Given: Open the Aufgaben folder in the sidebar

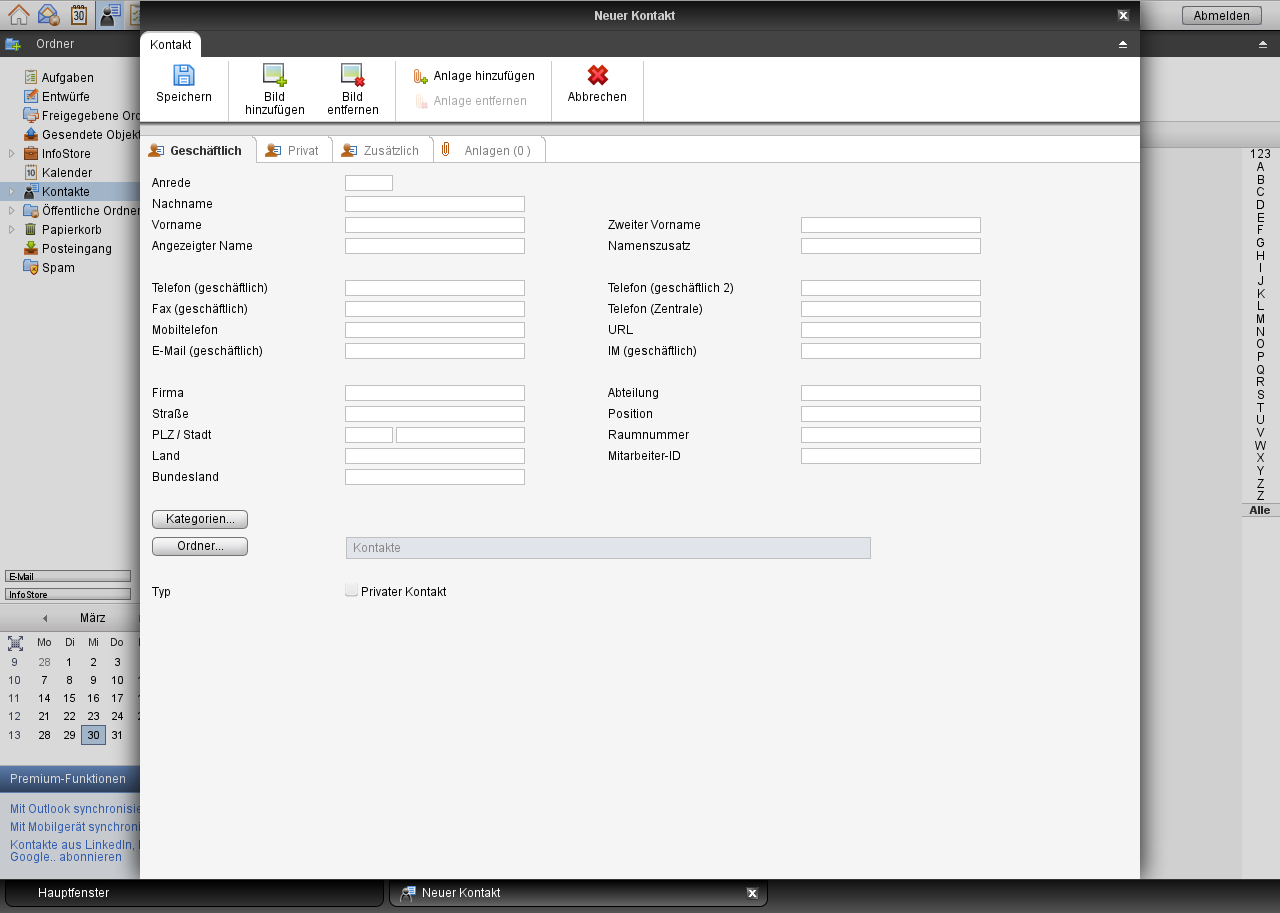Looking at the screenshot, I should click(x=68, y=77).
